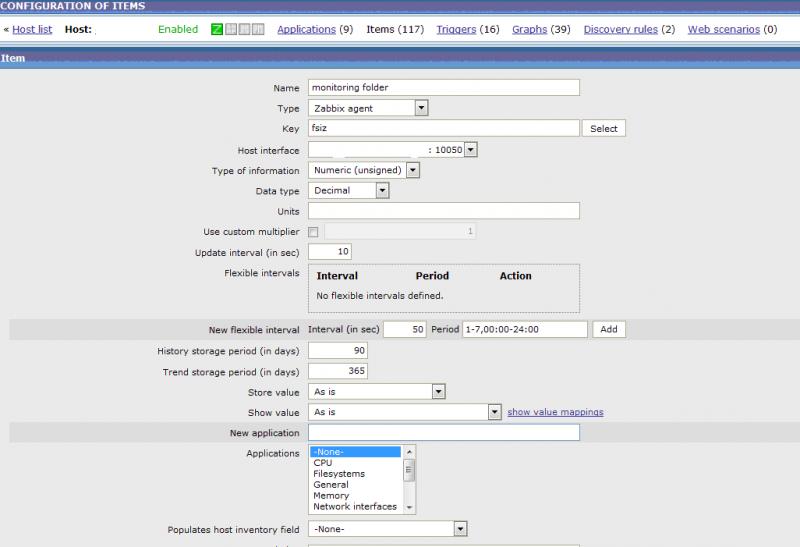Click the green Zabbix agent availability icon

tap(216, 30)
